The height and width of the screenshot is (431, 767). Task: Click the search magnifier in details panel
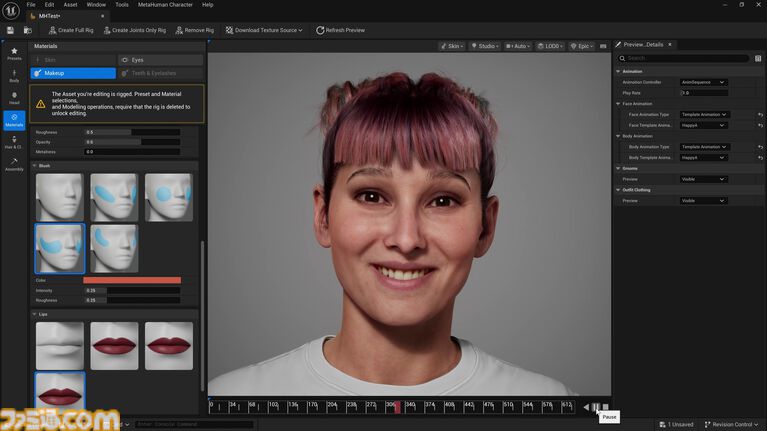622,58
